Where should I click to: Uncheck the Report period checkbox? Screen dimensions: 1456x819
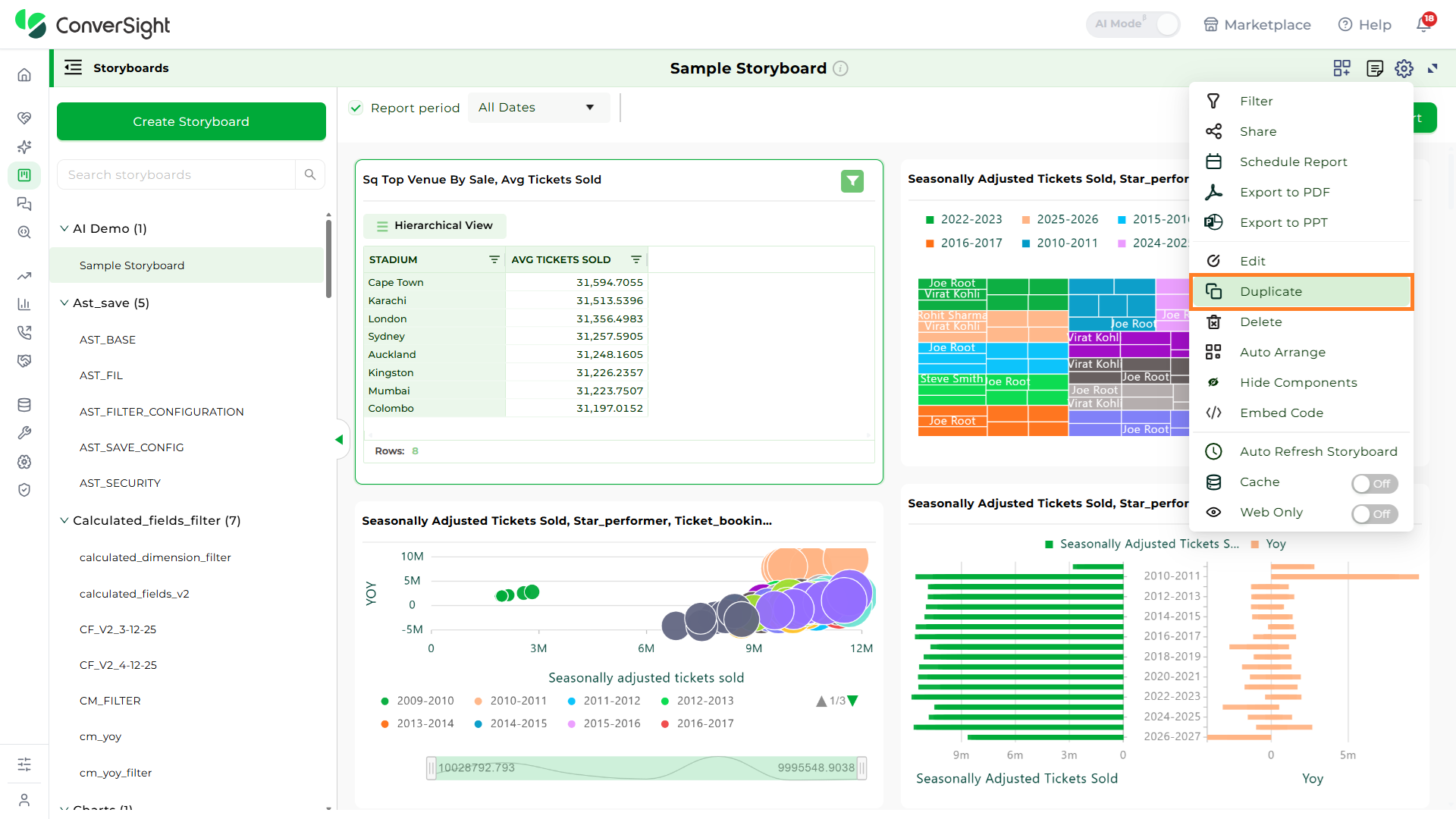coord(356,108)
